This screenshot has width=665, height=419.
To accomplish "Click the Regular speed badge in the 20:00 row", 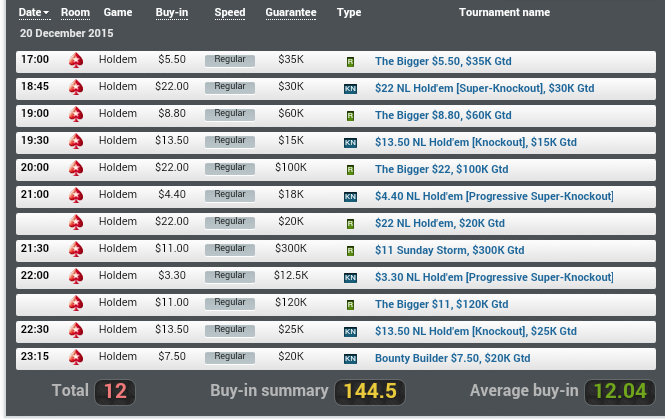I will coord(230,168).
